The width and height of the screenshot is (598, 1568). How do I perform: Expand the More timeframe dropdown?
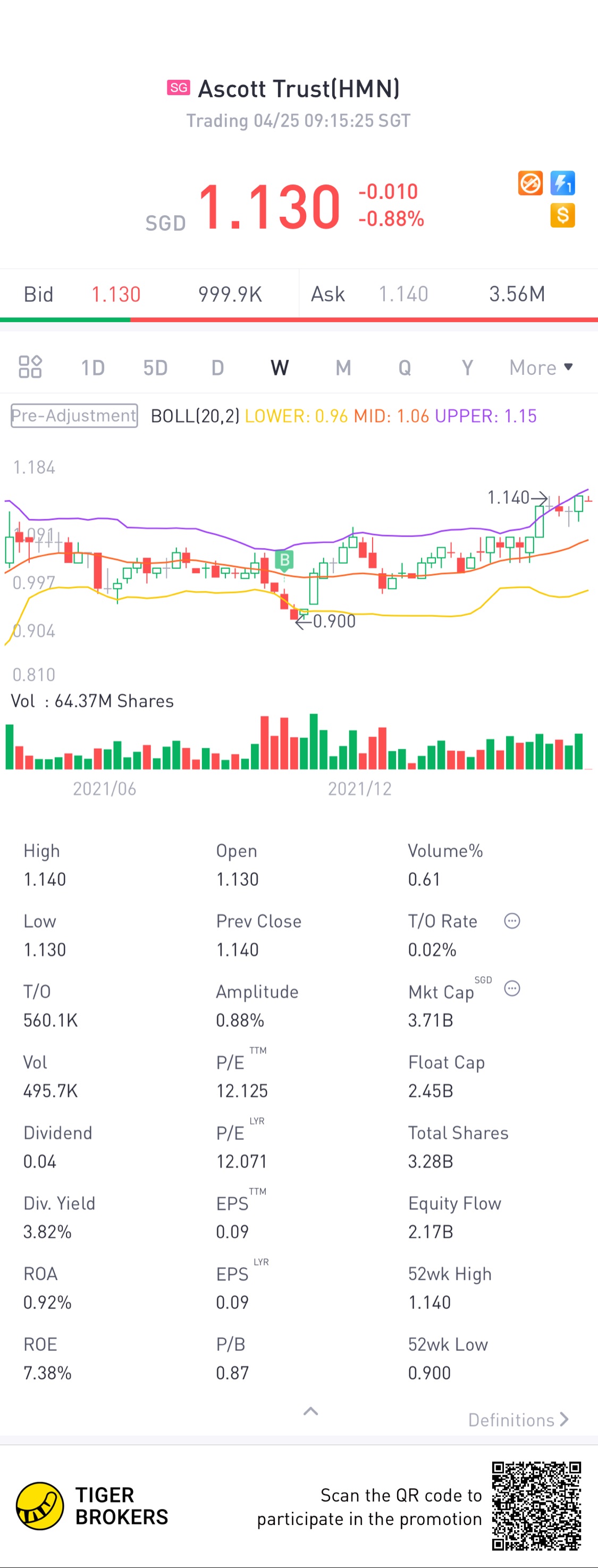(541, 367)
